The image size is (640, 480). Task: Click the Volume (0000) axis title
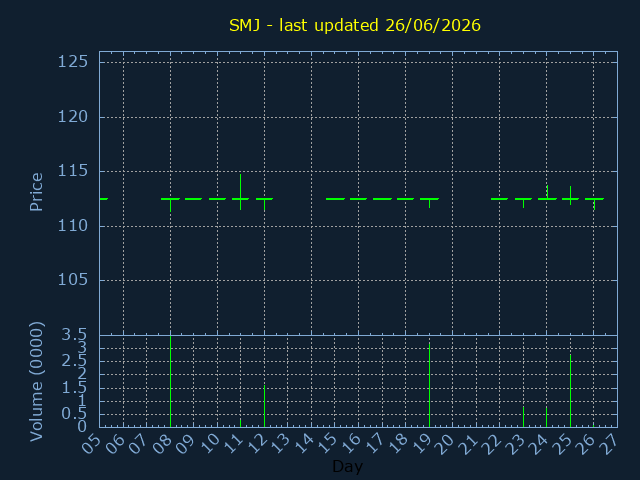point(36,382)
